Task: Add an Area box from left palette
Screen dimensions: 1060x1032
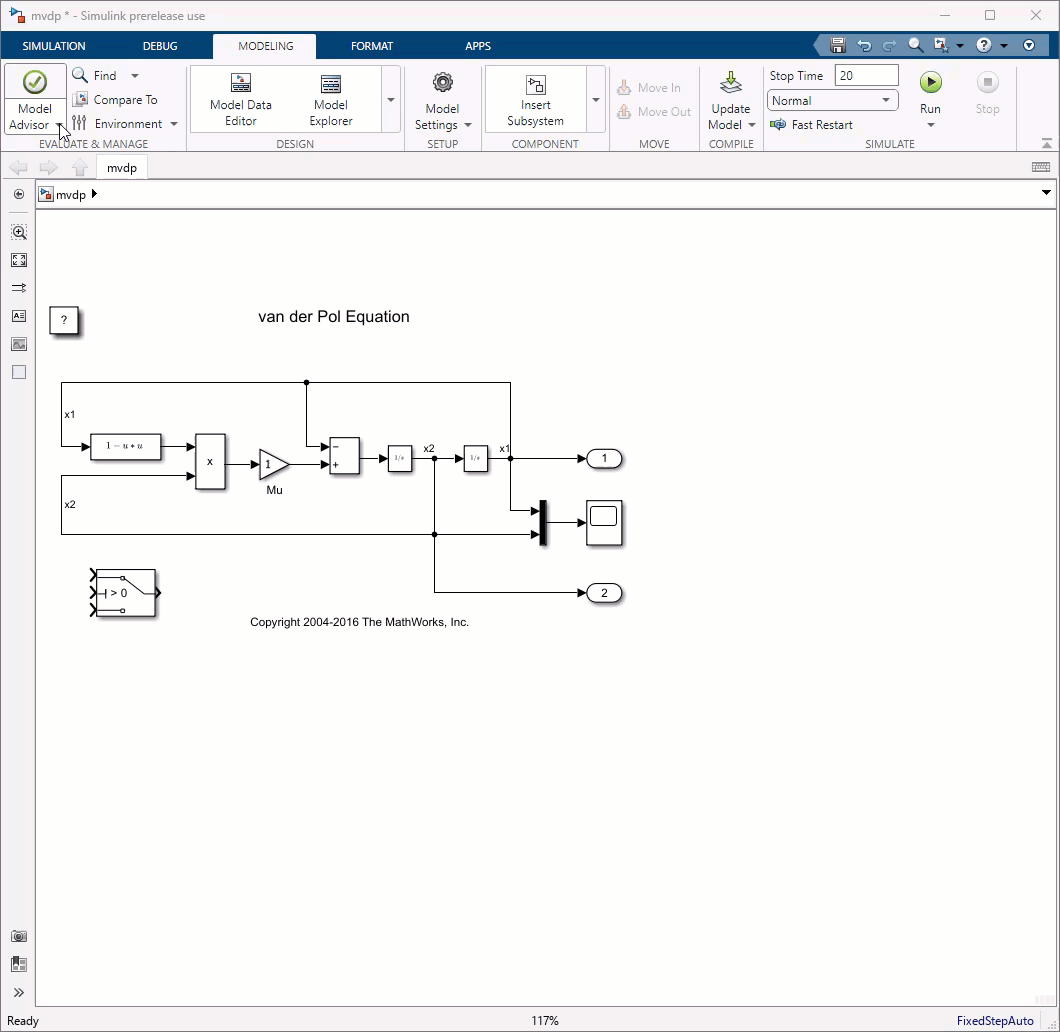Action: 19,372
